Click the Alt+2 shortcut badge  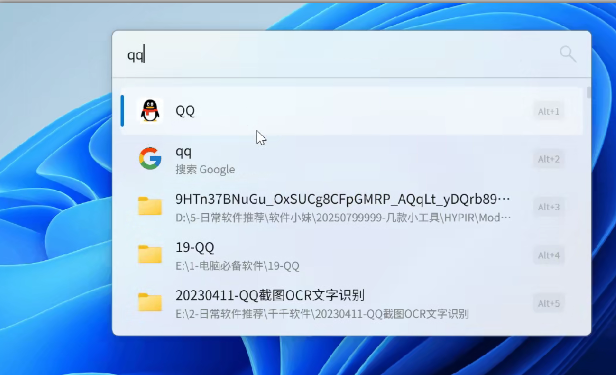coord(549,159)
